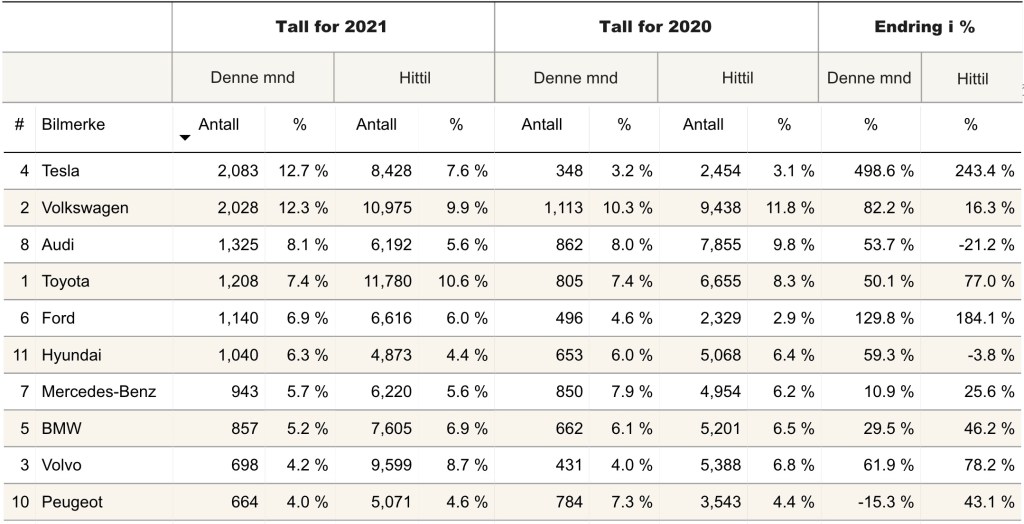
Task: Click the Mercedes-Benz brand cell
Action: [98, 392]
